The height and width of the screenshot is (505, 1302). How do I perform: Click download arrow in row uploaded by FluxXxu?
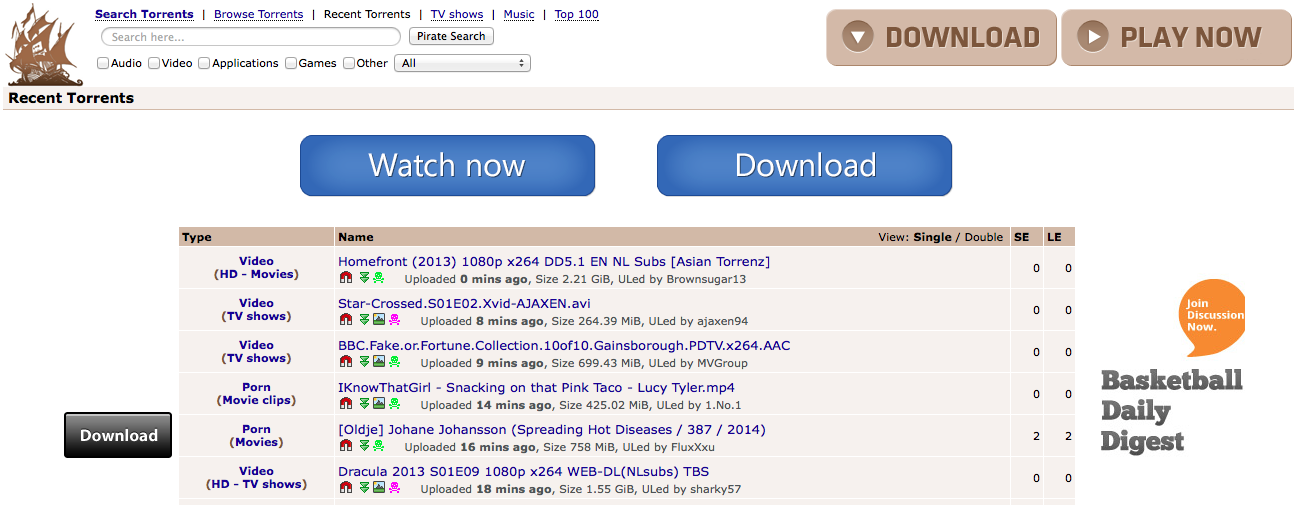click(364, 447)
